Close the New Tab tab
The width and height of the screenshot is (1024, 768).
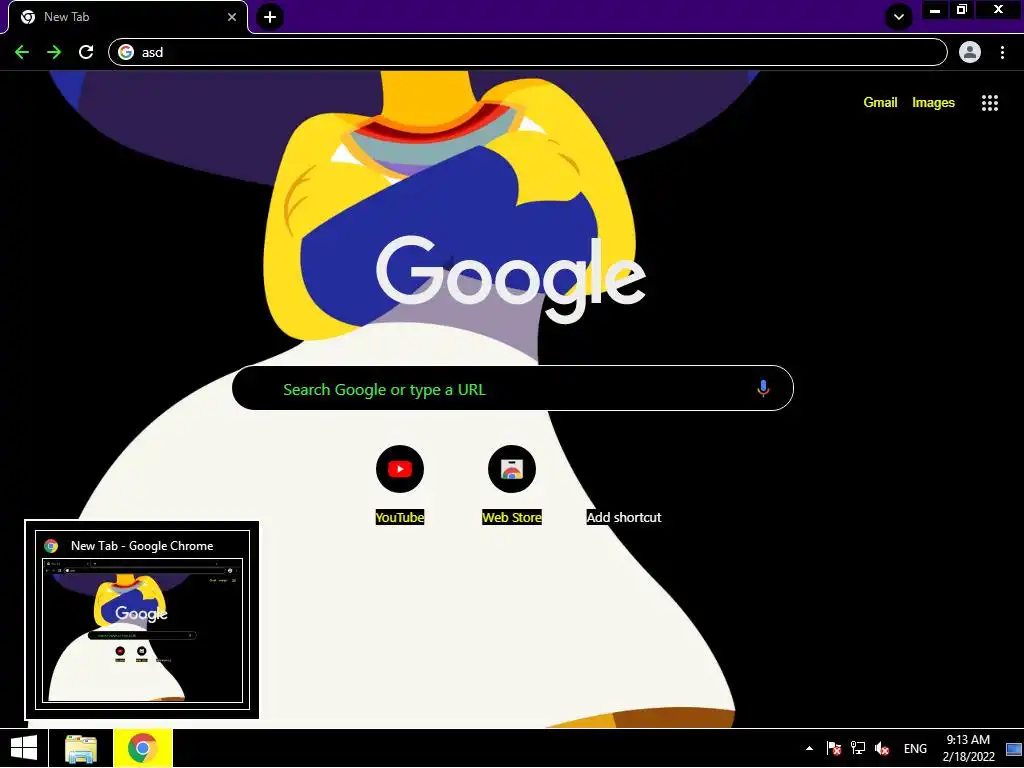point(232,17)
